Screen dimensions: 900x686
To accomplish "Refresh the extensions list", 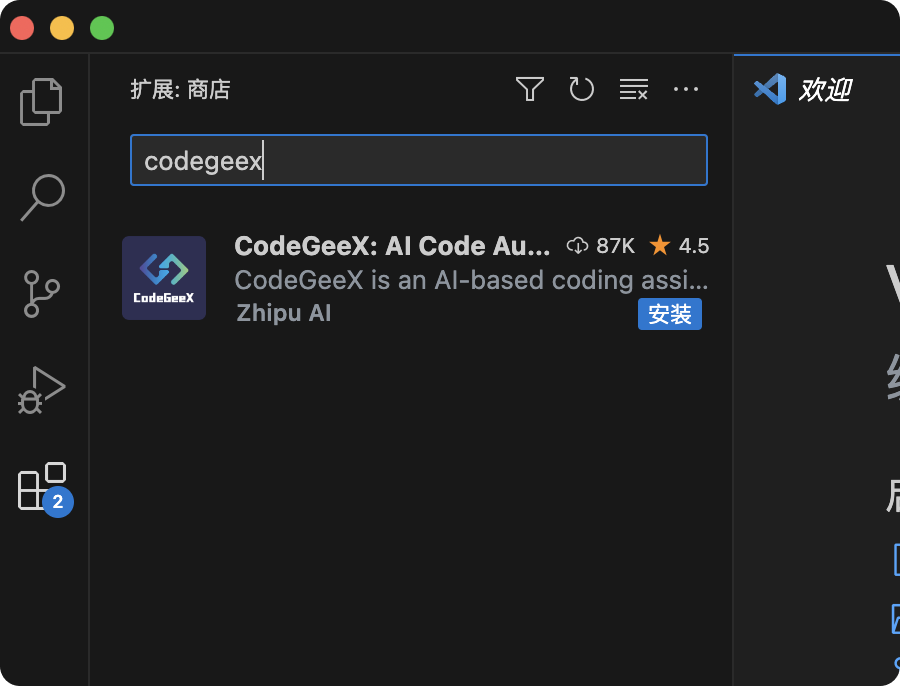I will click(x=581, y=90).
